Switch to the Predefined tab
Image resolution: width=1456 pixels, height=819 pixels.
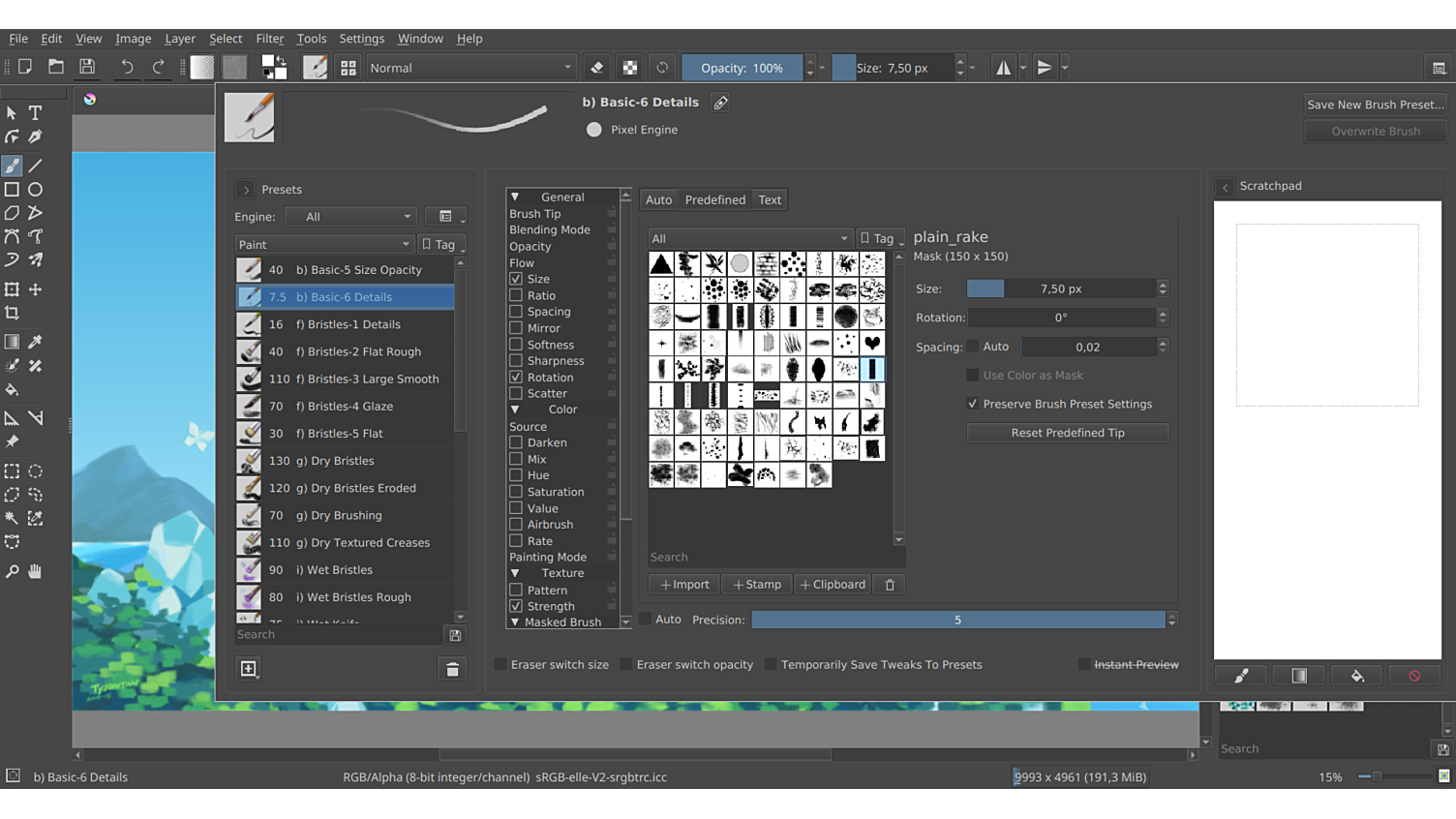(x=714, y=200)
